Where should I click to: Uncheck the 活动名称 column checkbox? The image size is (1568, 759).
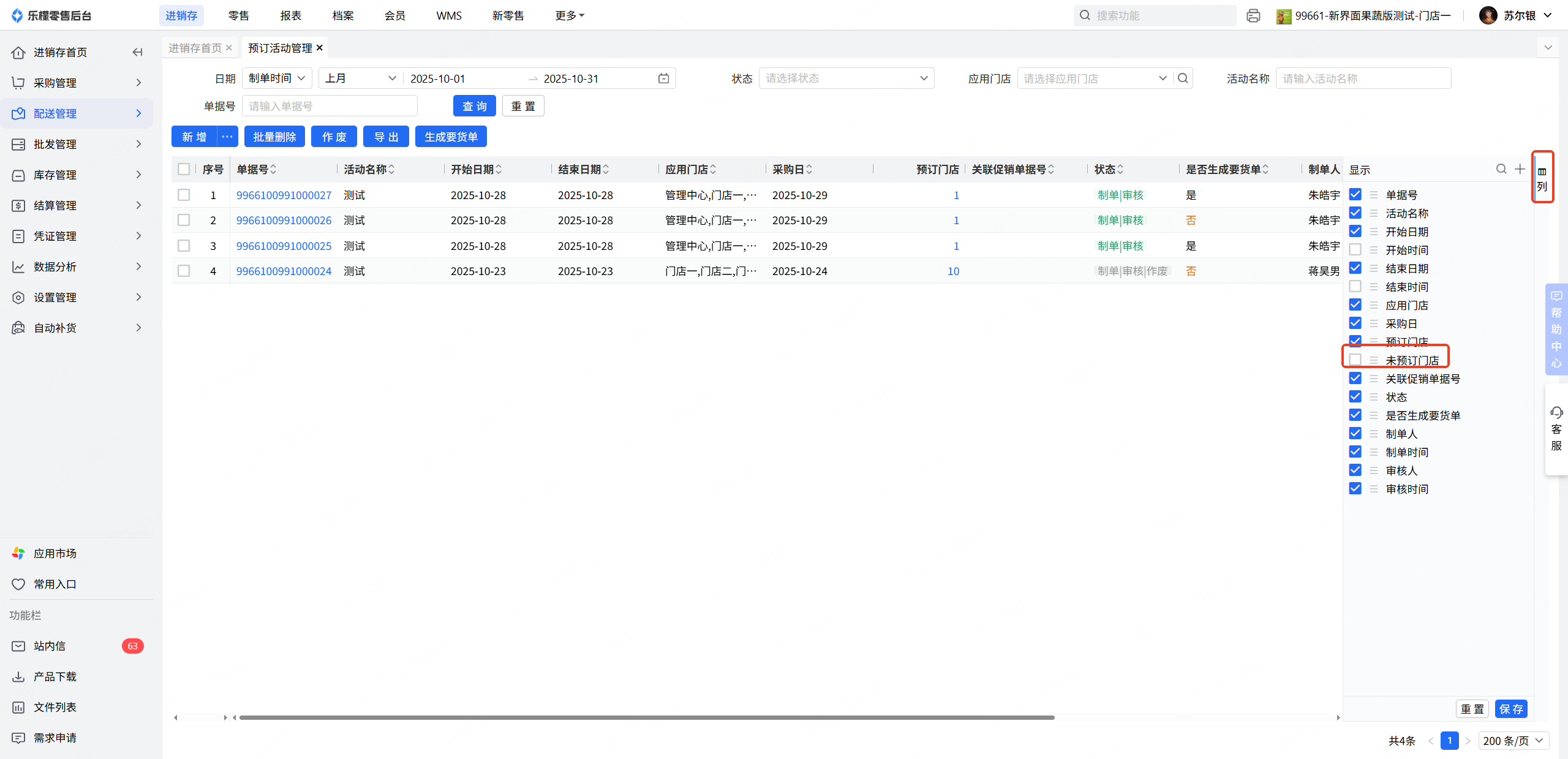(x=1355, y=213)
